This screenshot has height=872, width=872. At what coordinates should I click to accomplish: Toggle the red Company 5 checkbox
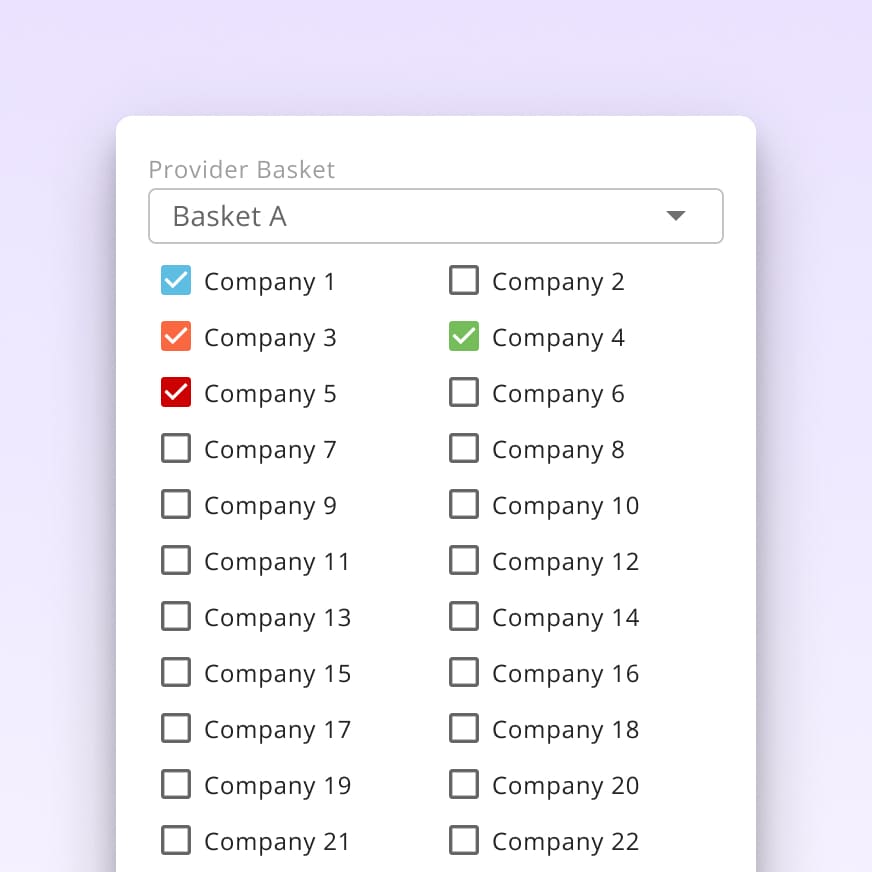pyautogui.click(x=176, y=393)
